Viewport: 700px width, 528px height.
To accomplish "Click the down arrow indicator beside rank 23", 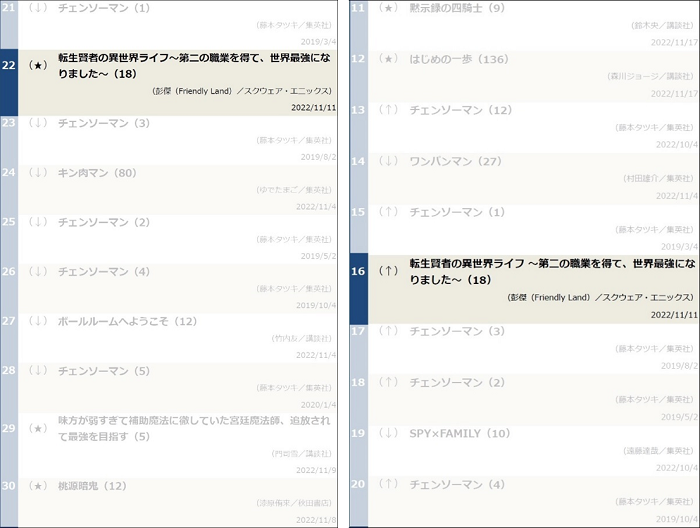I will pyautogui.click(x=38, y=123).
